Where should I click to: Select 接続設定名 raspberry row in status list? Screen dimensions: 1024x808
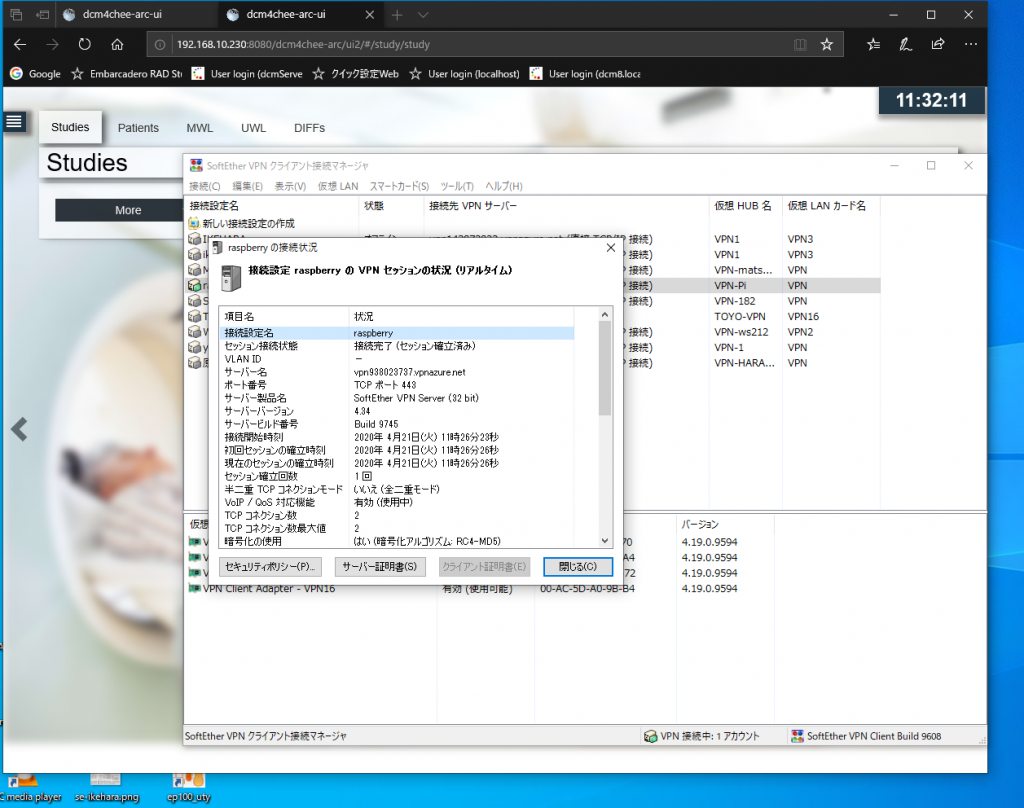397,333
